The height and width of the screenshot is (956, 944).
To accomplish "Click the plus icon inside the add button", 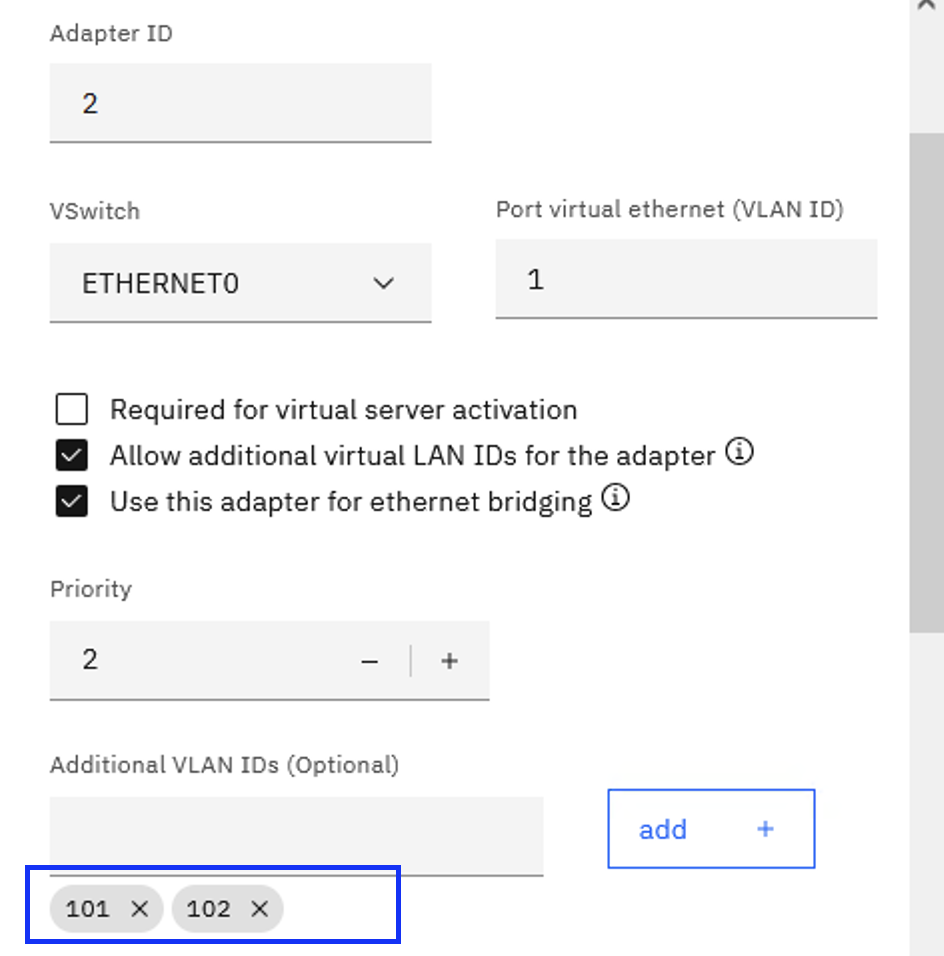I will coord(765,829).
